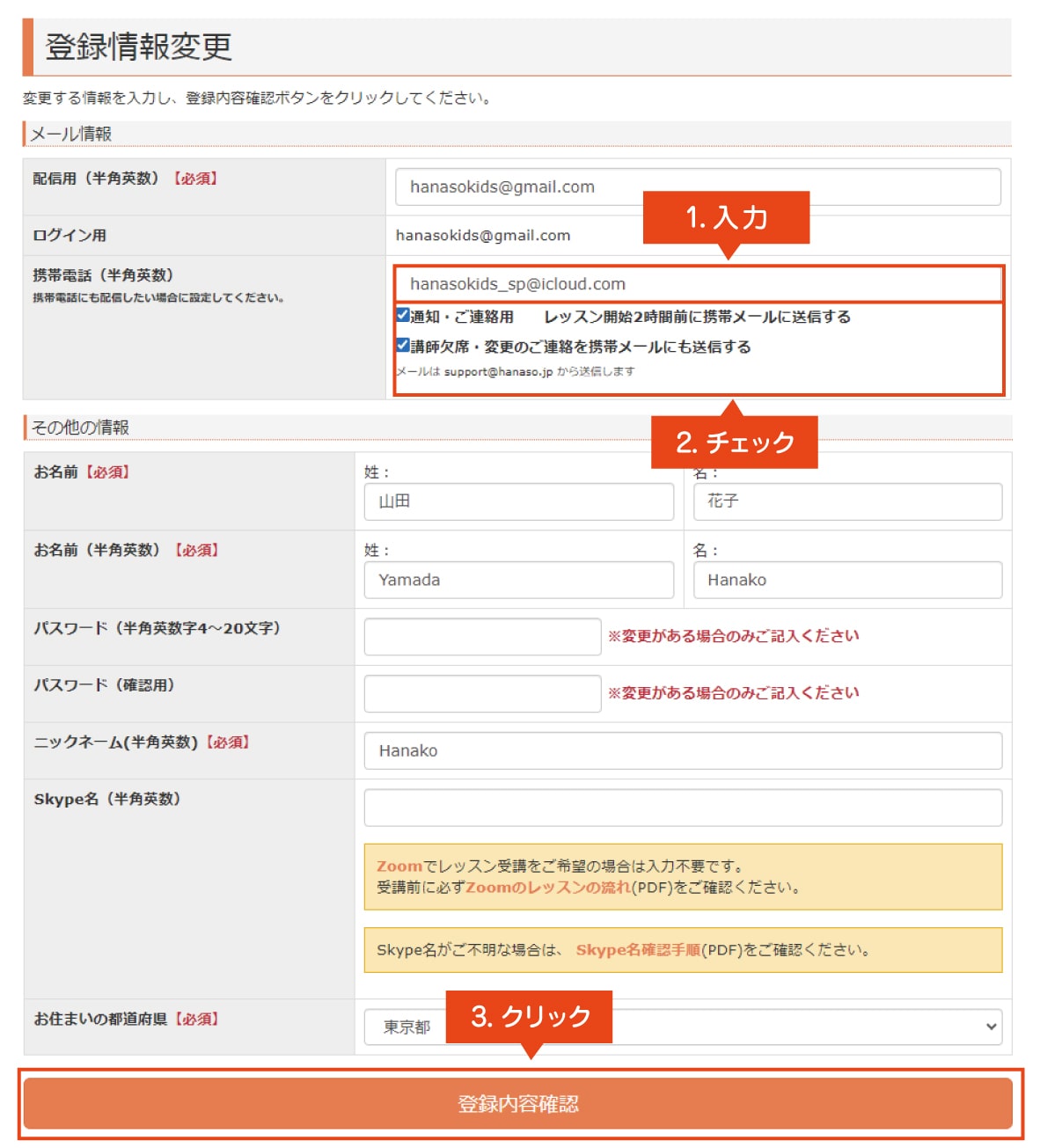The image size is (1040, 1148).
Task: Click the パスワード（確認用） confirmation field
Action: coord(482,693)
